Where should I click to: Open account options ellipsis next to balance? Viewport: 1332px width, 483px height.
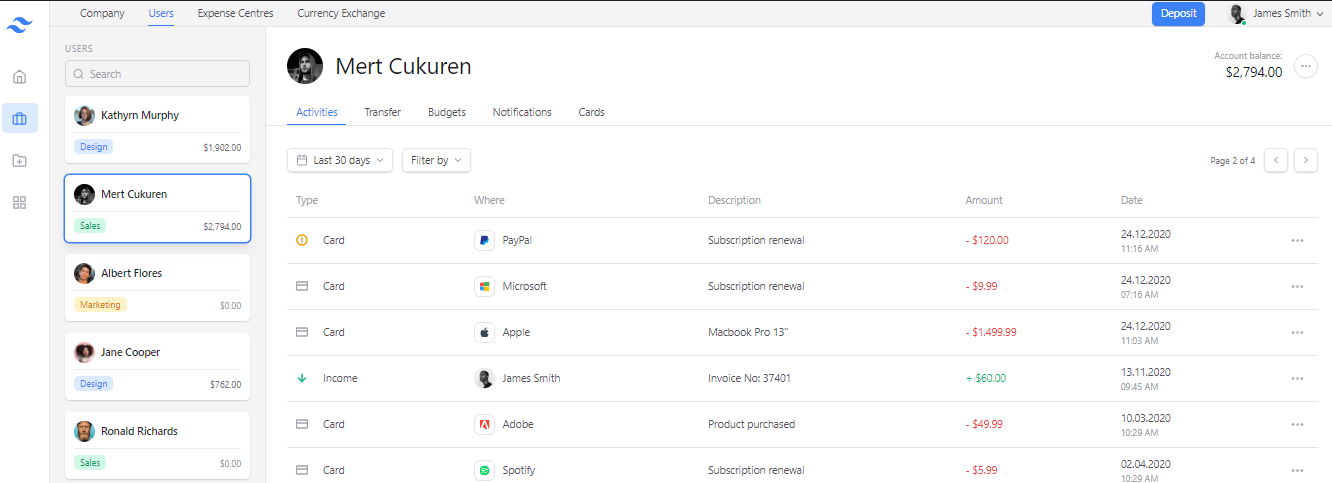(1305, 66)
